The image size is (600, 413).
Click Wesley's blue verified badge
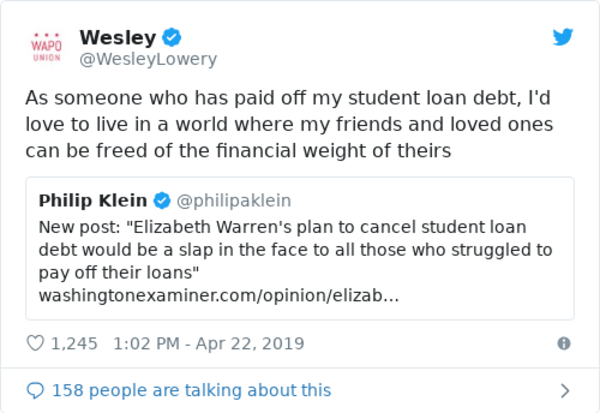(172, 38)
